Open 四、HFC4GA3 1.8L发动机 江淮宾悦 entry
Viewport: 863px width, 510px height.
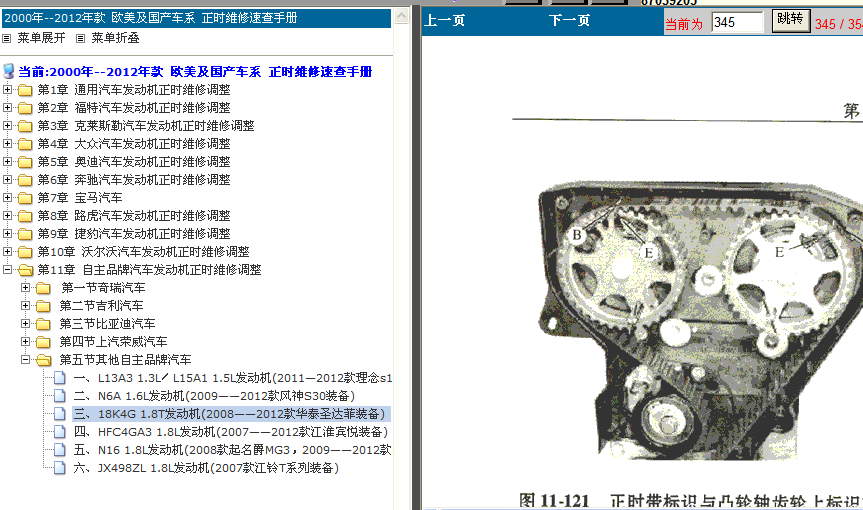tap(231, 432)
